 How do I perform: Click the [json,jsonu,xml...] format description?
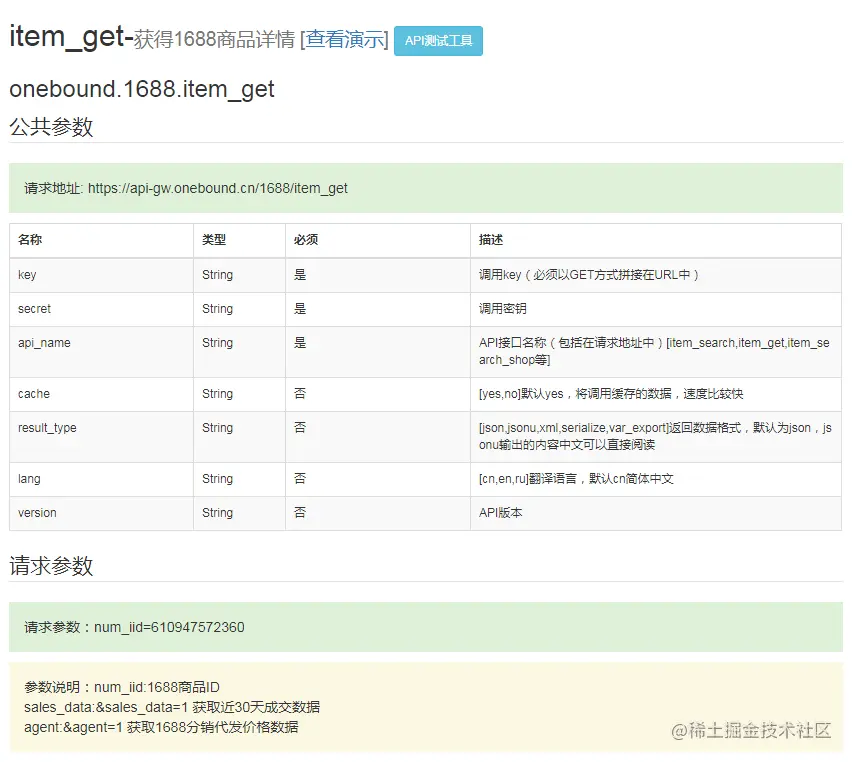pyautogui.click(x=655, y=436)
